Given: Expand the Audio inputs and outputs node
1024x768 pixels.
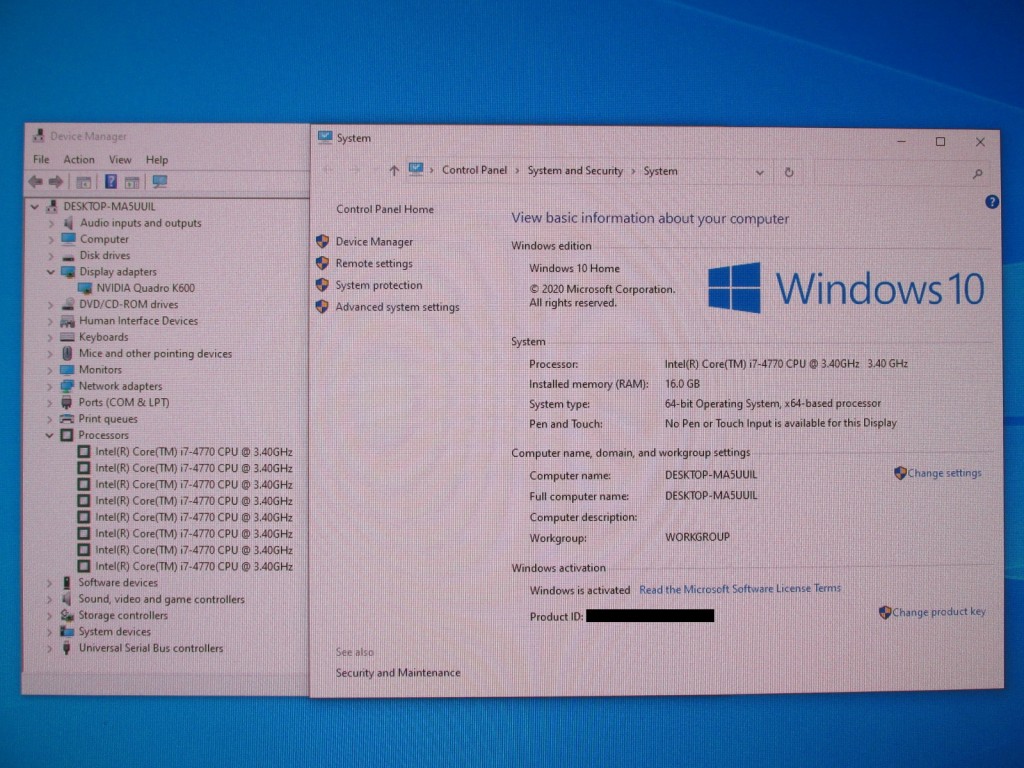Looking at the screenshot, I should pyautogui.click(x=51, y=223).
